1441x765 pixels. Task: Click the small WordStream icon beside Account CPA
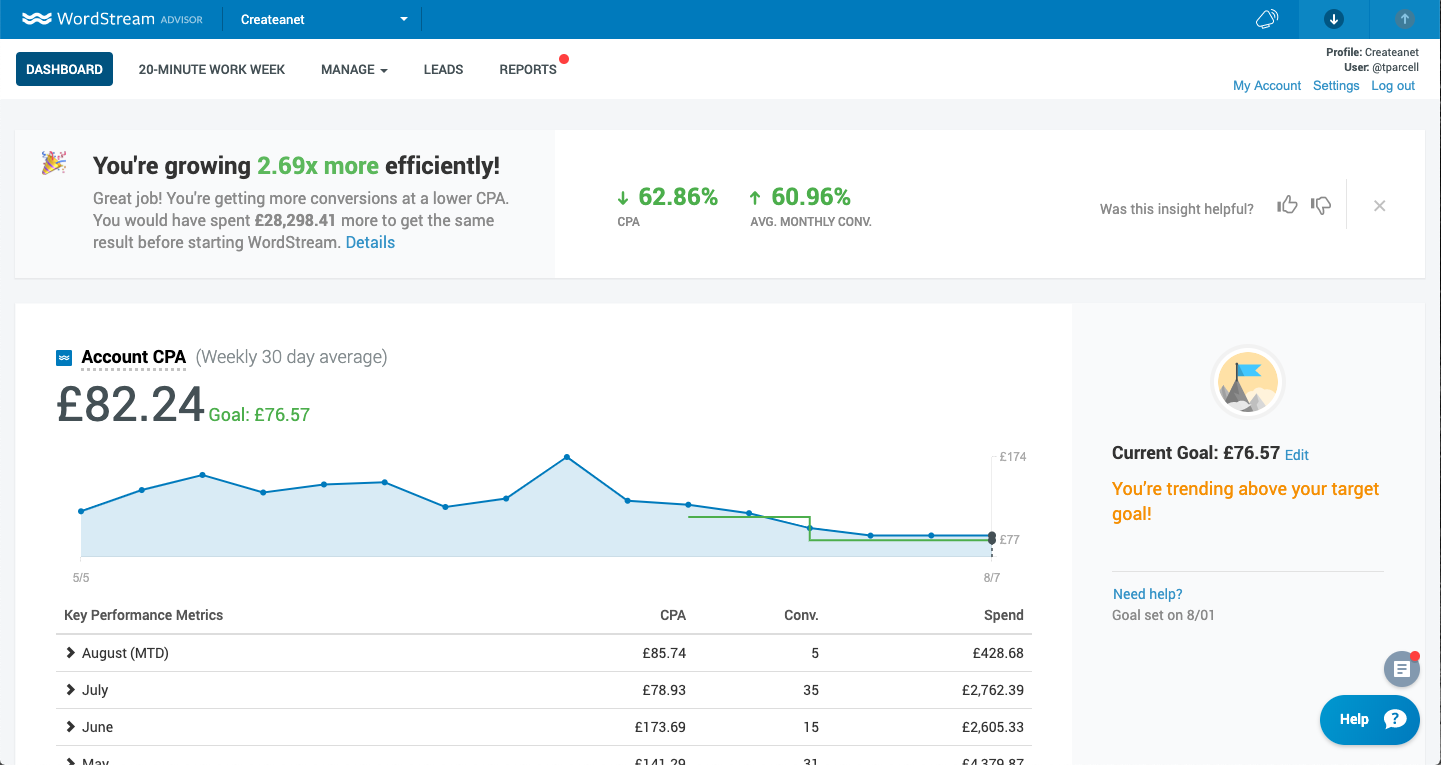64,357
